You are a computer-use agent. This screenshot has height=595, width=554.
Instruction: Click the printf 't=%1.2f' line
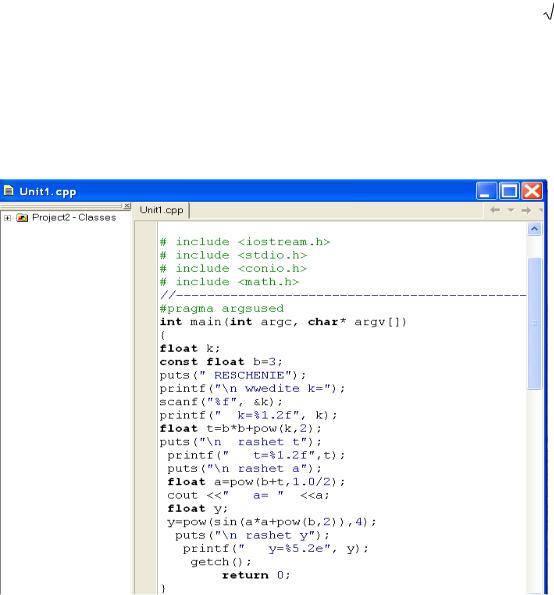[256, 455]
